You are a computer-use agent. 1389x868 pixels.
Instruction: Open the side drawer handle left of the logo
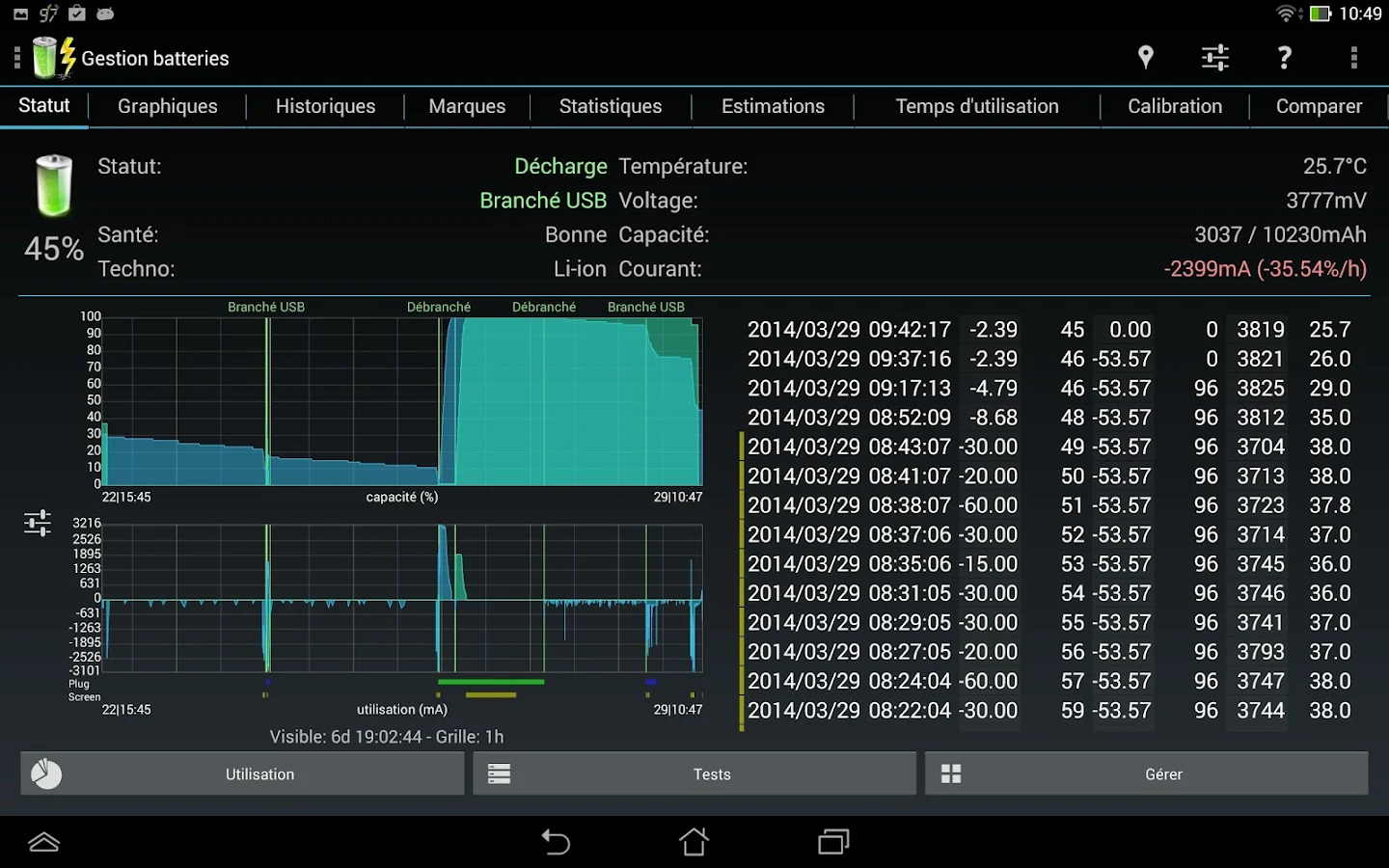[x=15, y=58]
